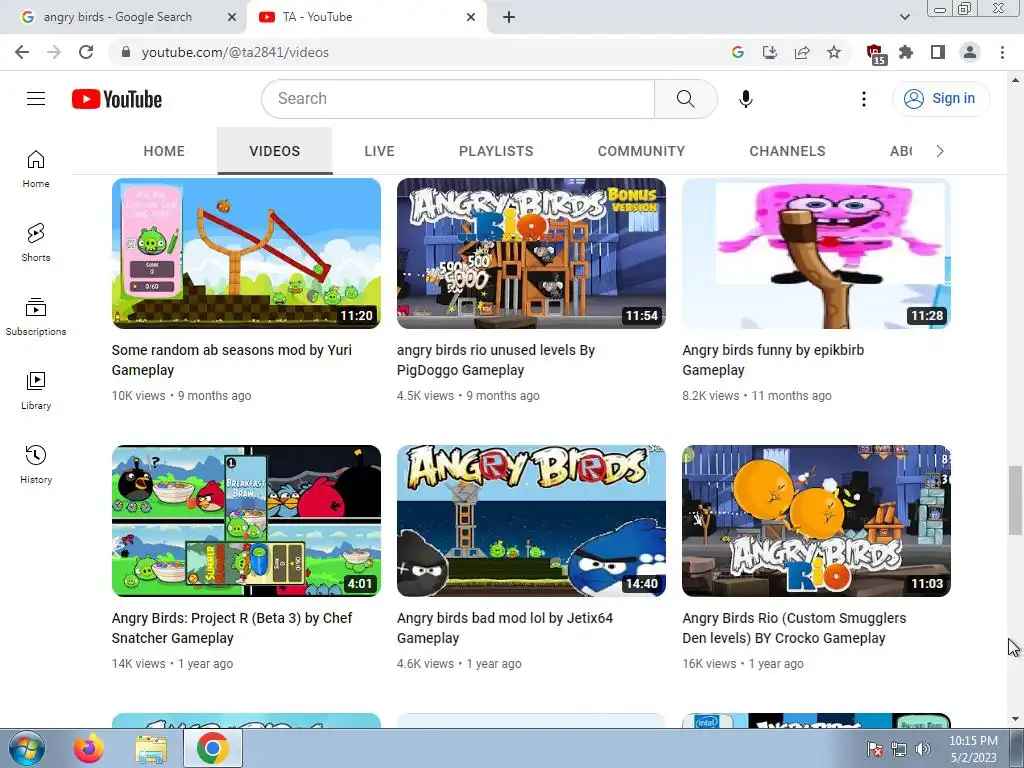Screen dimensions: 1024x768
Task: Open the COMMUNITY channel tab
Action: (x=641, y=151)
